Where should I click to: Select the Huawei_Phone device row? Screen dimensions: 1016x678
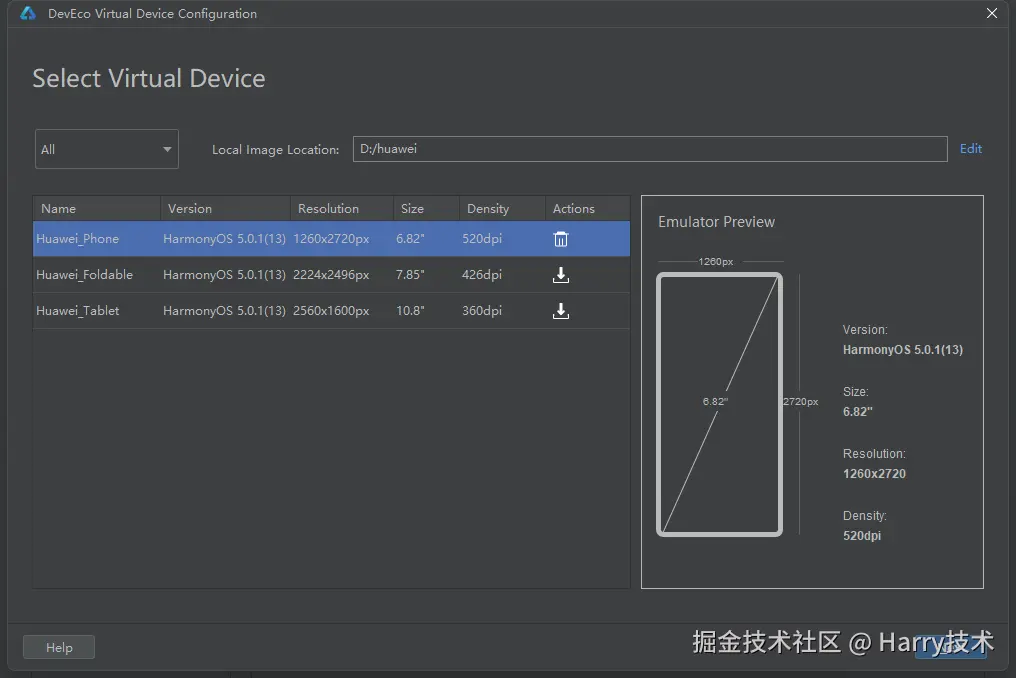(x=331, y=239)
